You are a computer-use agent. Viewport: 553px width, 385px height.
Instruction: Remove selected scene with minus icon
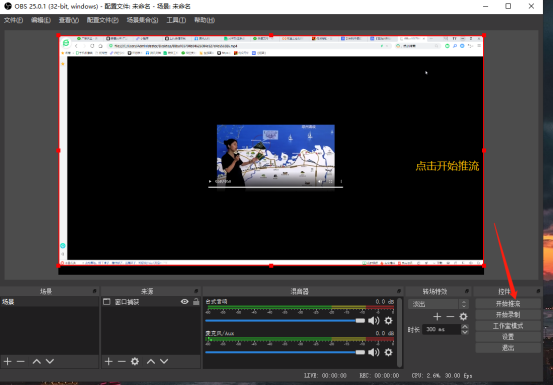(x=21, y=361)
